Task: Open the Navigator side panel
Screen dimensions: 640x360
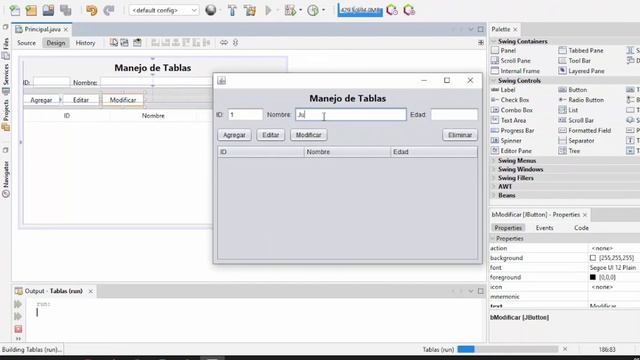Action: 6,179
